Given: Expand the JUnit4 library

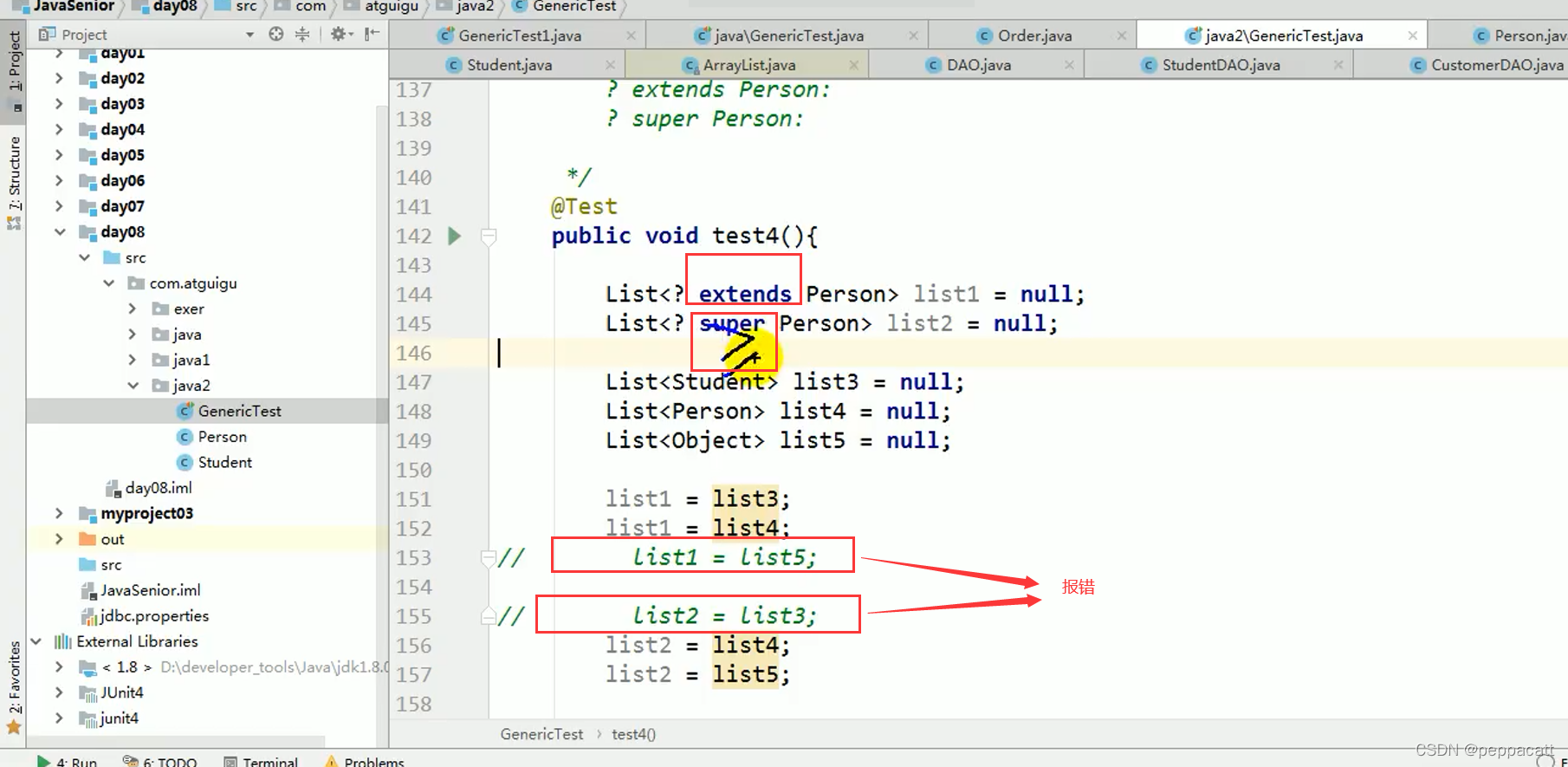Looking at the screenshot, I should [x=59, y=693].
